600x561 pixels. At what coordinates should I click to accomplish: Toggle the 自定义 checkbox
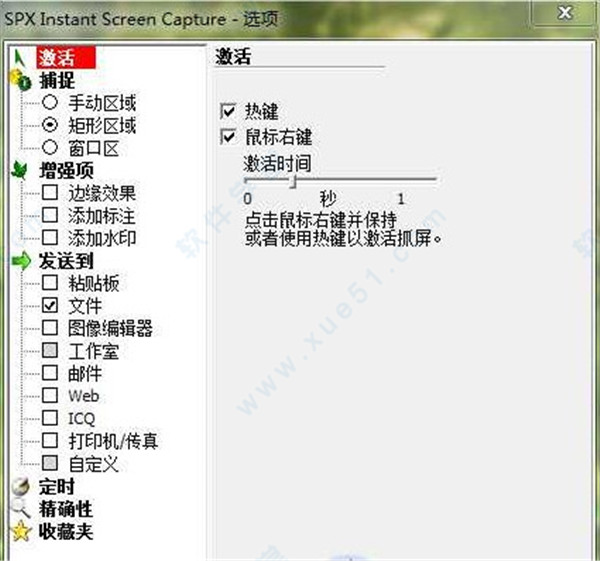(x=50, y=463)
